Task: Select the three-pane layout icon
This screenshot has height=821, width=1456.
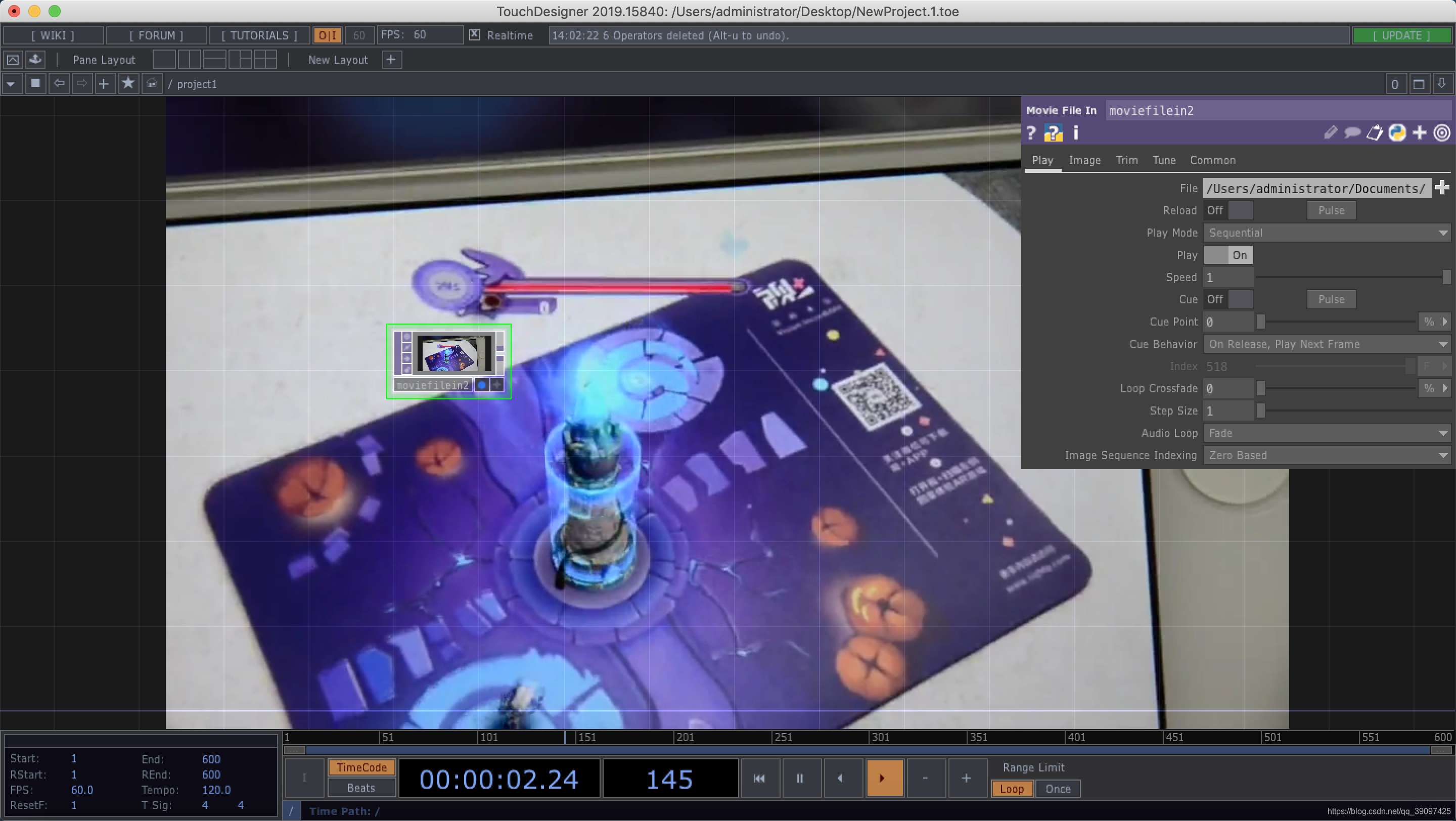Action: coord(240,59)
